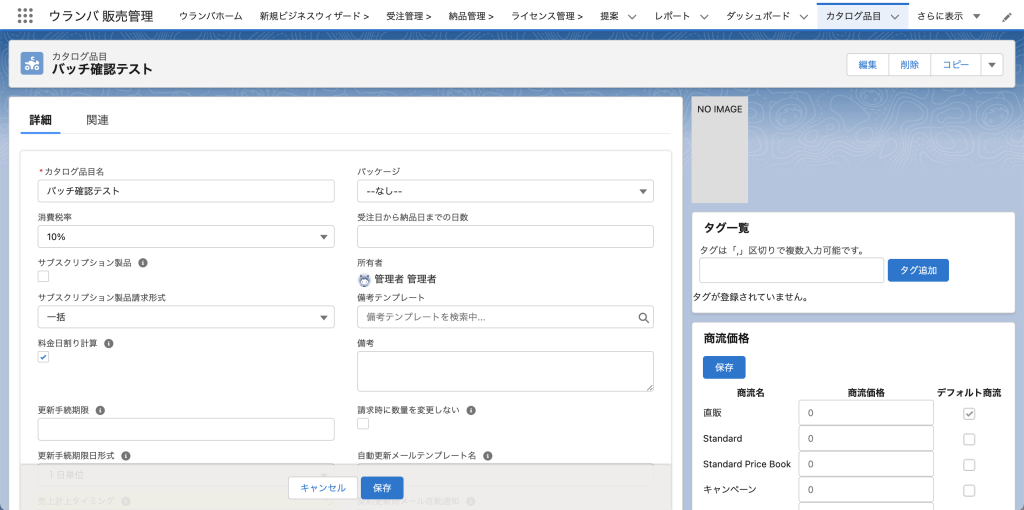Click キャンセル in the form footer
Image resolution: width=1024 pixels, height=510 pixels.
point(323,488)
